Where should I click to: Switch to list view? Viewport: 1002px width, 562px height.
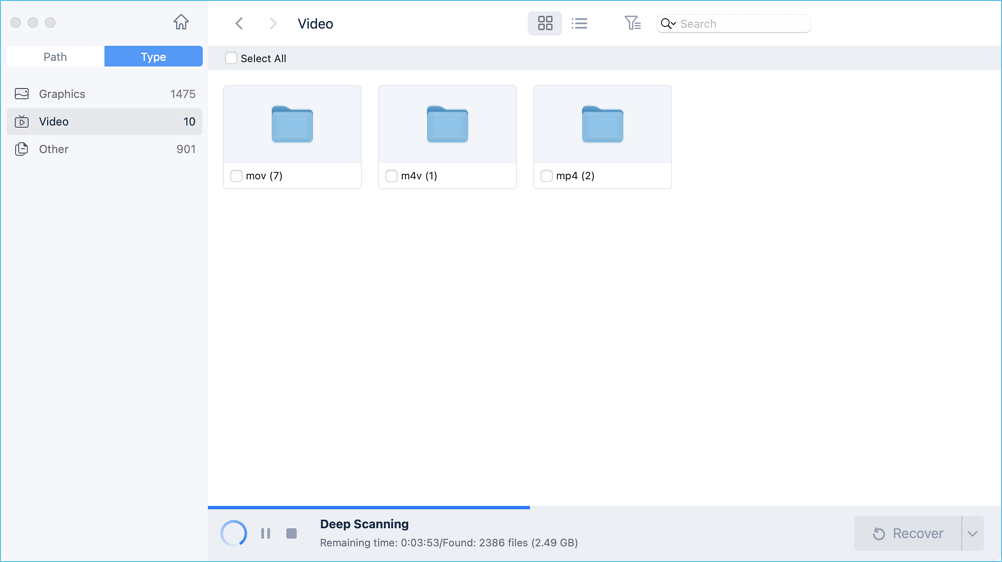click(x=579, y=24)
